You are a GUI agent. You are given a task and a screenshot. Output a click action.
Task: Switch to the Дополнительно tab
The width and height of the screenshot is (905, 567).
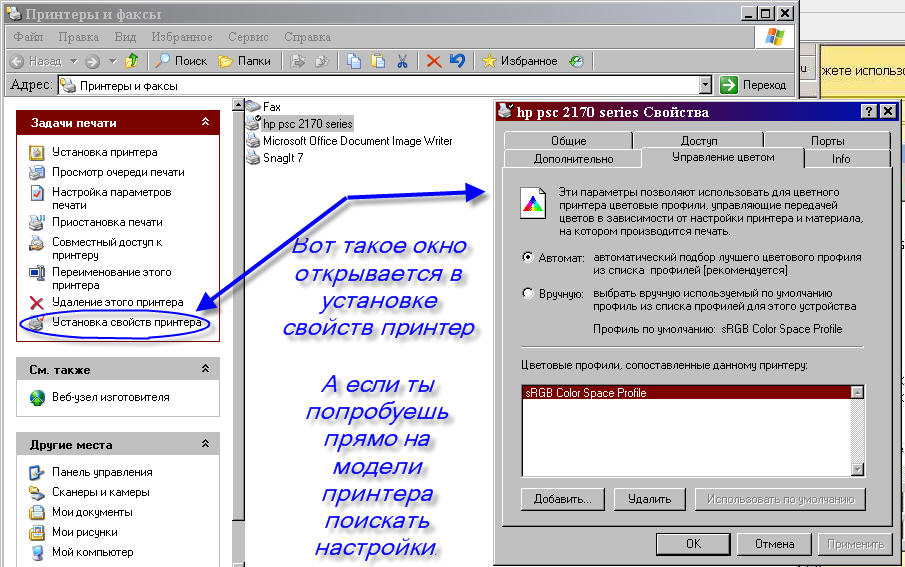click(x=573, y=159)
